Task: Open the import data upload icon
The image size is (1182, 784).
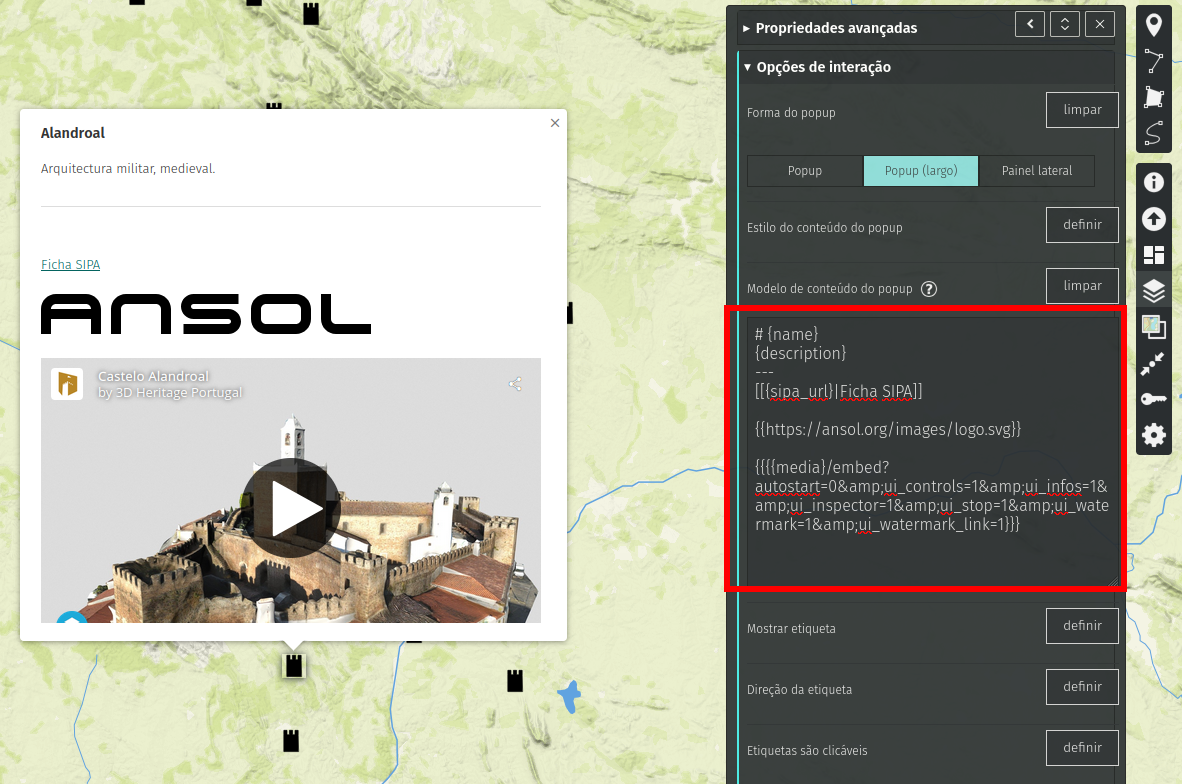Action: (x=1153, y=219)
